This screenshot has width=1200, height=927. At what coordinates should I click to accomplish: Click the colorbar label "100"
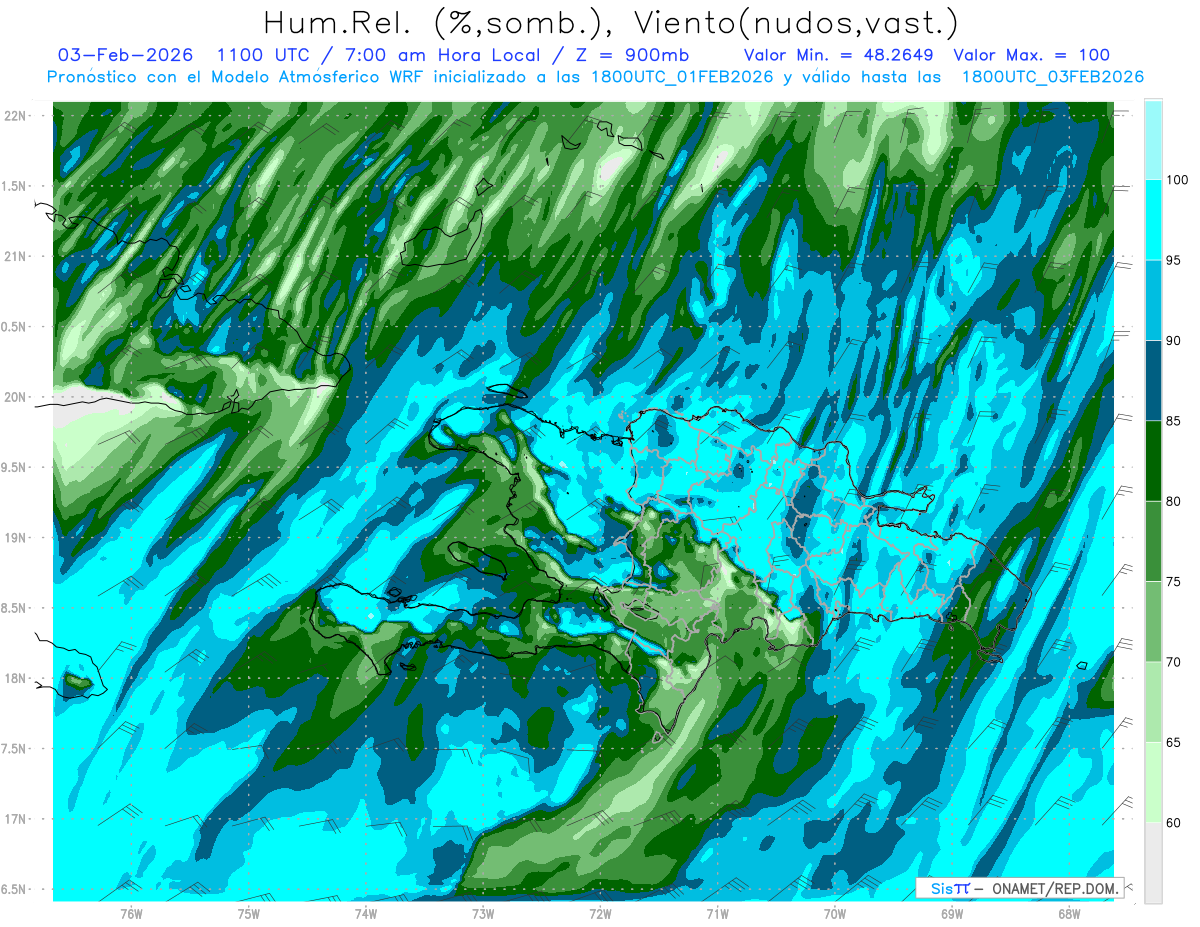[x=1178, y=180]
